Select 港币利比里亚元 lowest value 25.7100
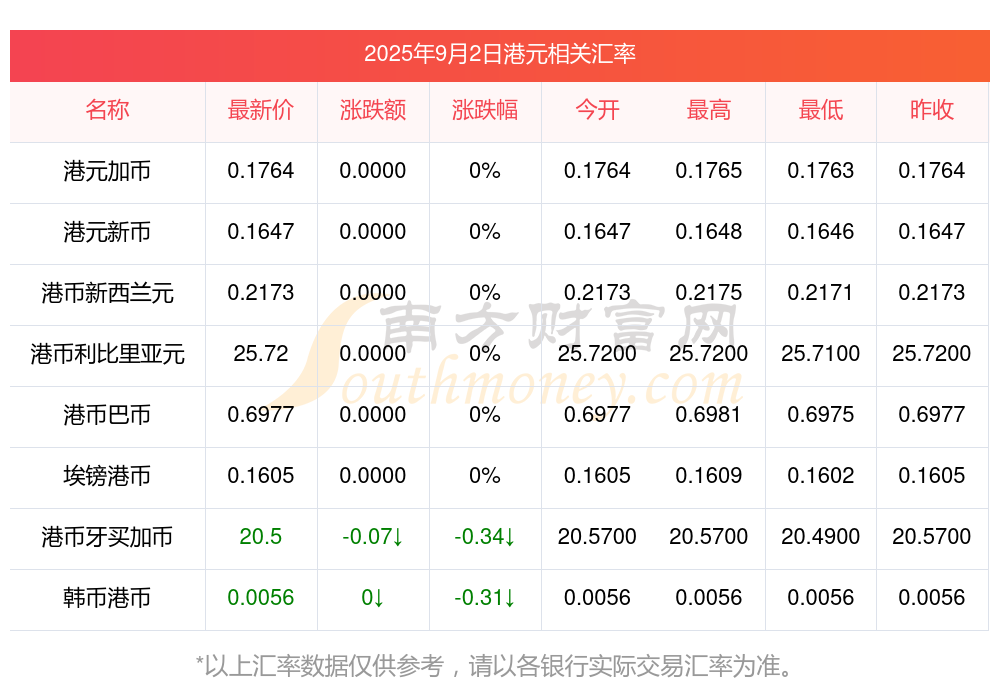 point(821,353)
